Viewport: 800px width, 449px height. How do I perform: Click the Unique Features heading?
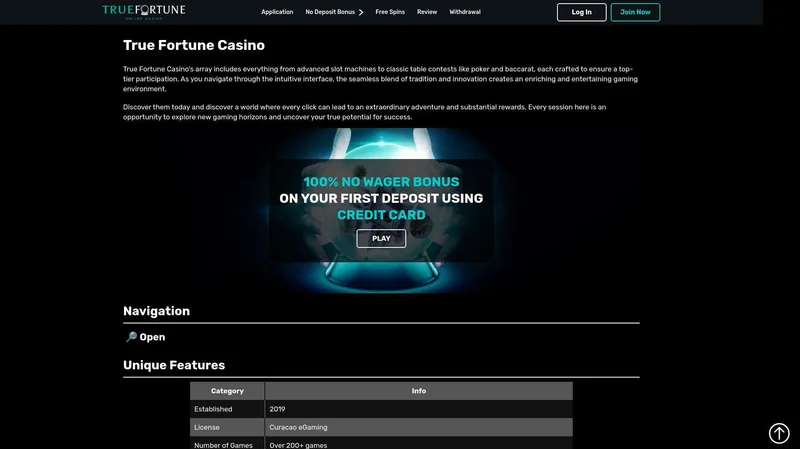174,365
